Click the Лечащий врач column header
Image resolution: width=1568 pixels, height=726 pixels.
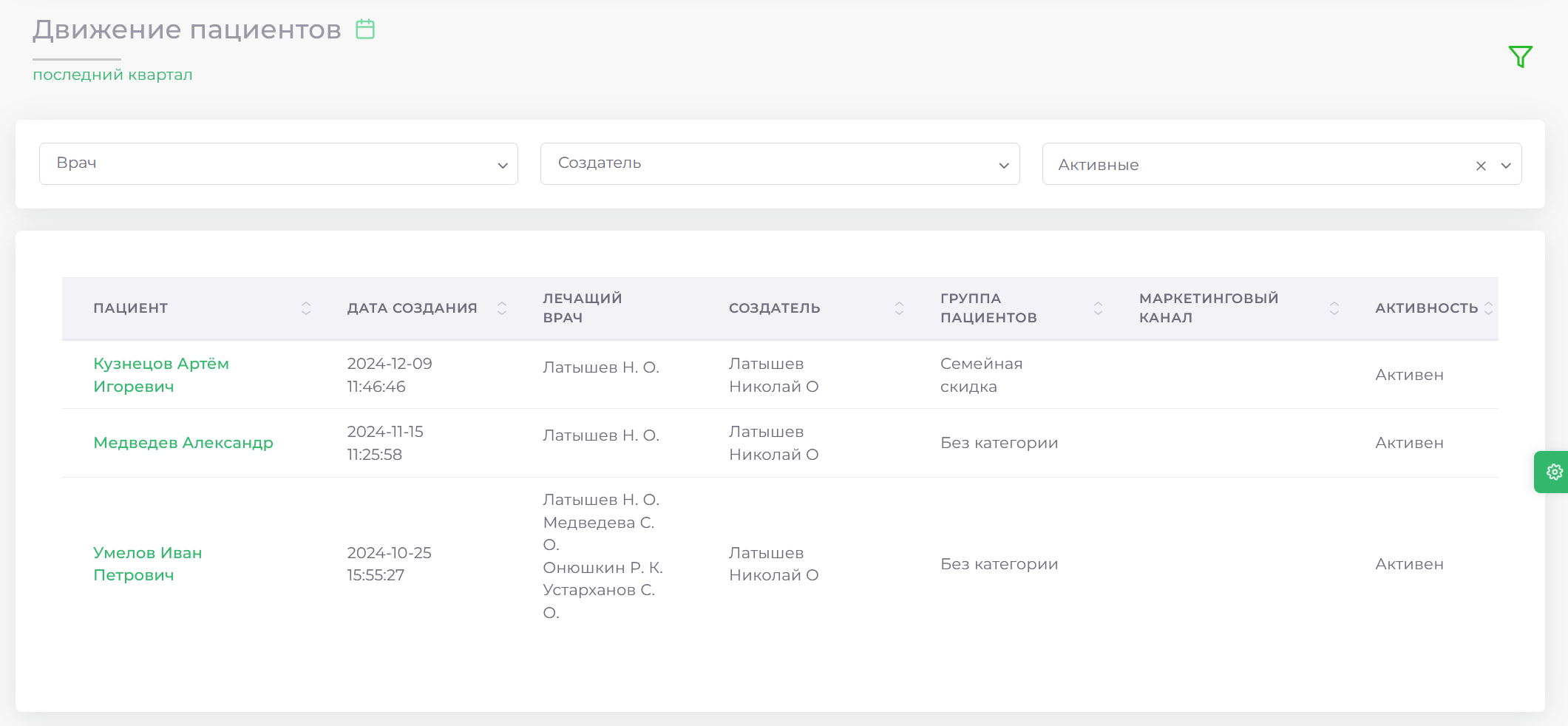(583, 308)
